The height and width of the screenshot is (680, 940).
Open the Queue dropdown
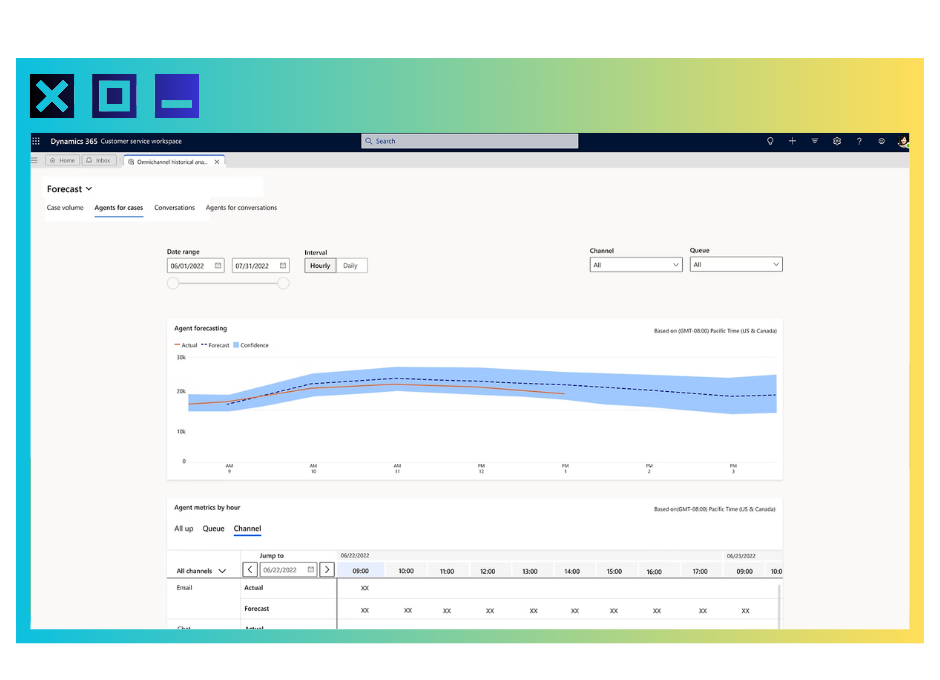(x=736, y=264)
